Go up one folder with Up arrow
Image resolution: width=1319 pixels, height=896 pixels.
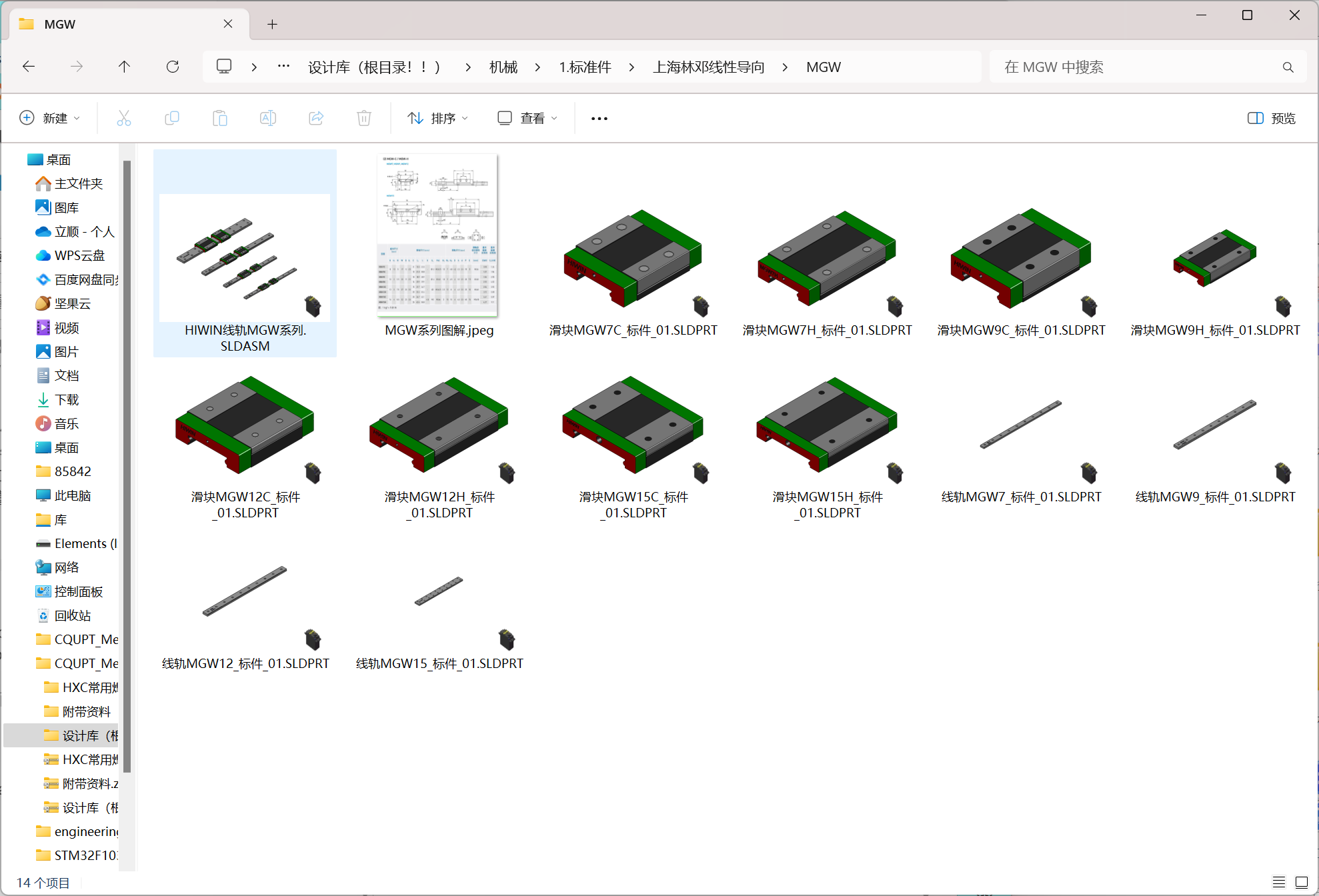pyautogui.click(x=124, y=67)
